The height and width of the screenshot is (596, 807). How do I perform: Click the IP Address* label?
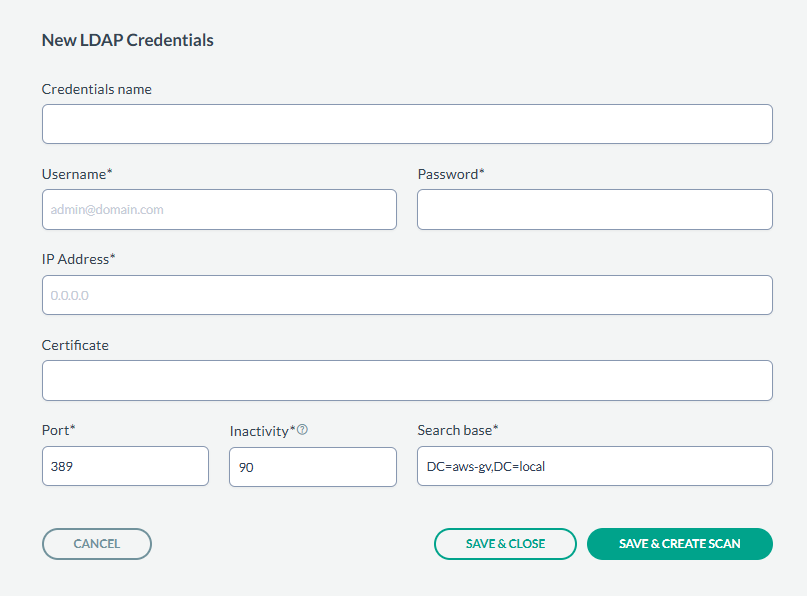79,259
